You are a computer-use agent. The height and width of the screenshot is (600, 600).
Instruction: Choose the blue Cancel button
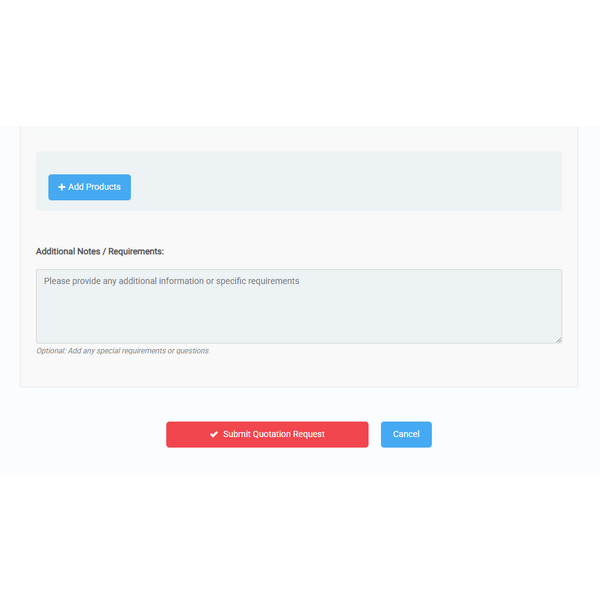tap(406, 434)
